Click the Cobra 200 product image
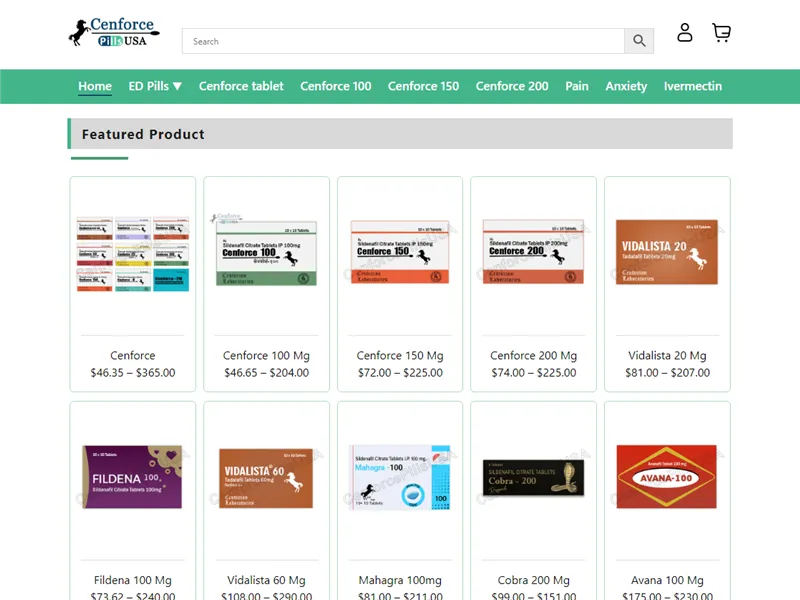The image size is (800, 600). 533,478
